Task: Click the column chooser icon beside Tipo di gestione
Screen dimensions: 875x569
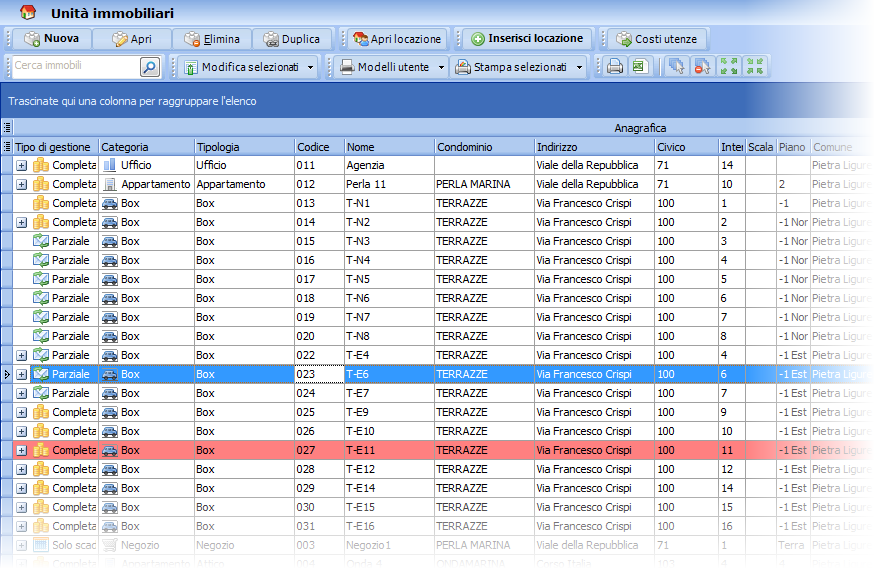Action: (x=7, y=147)
